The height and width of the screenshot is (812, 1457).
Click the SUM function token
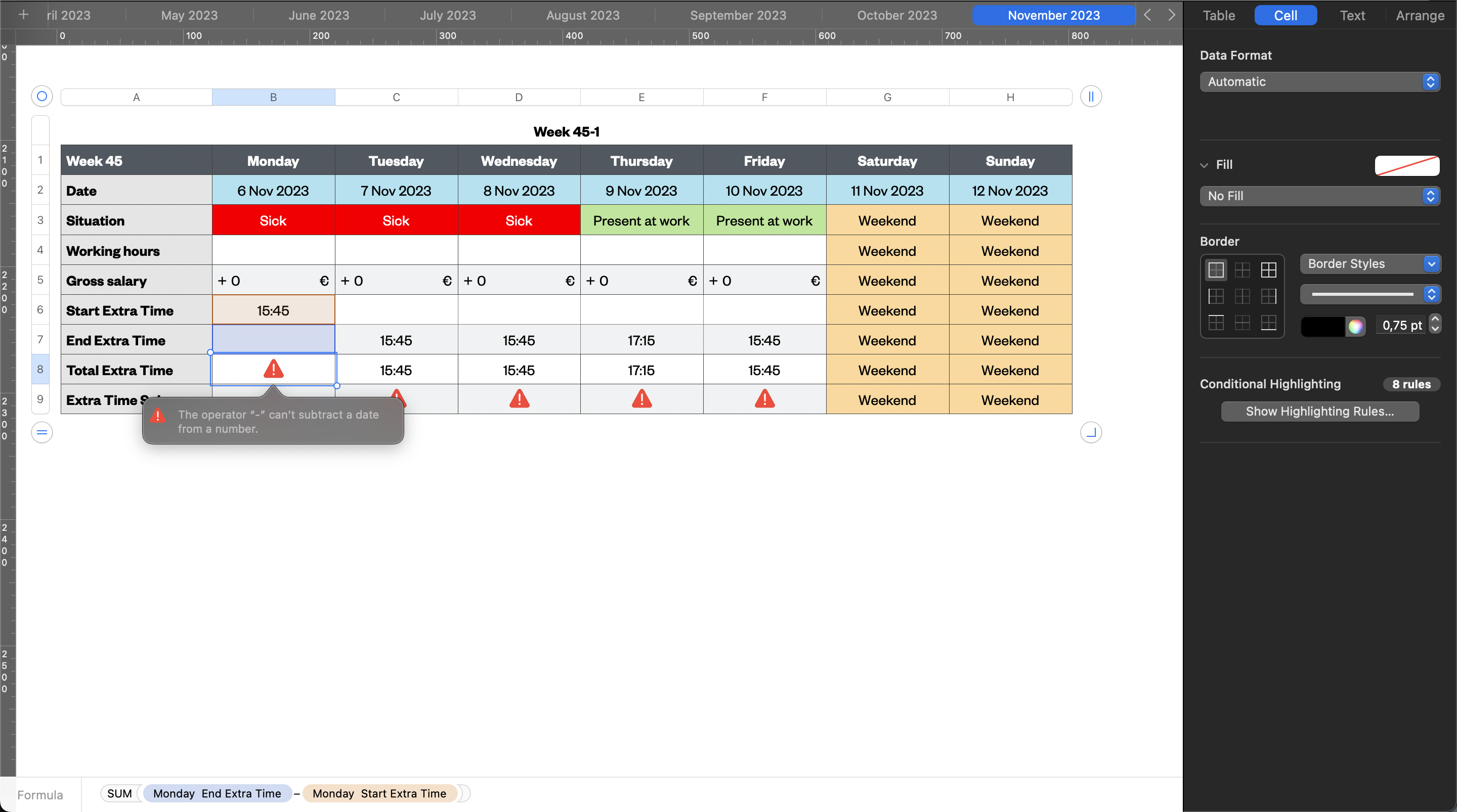click(119, 793)
